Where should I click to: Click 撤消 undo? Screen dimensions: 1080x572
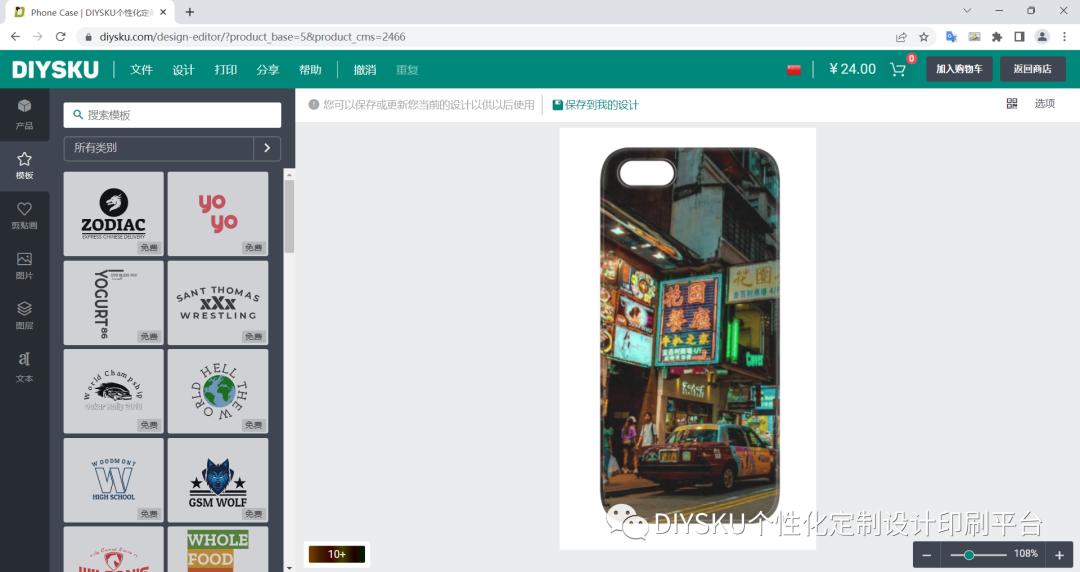(x=364, y=70)
